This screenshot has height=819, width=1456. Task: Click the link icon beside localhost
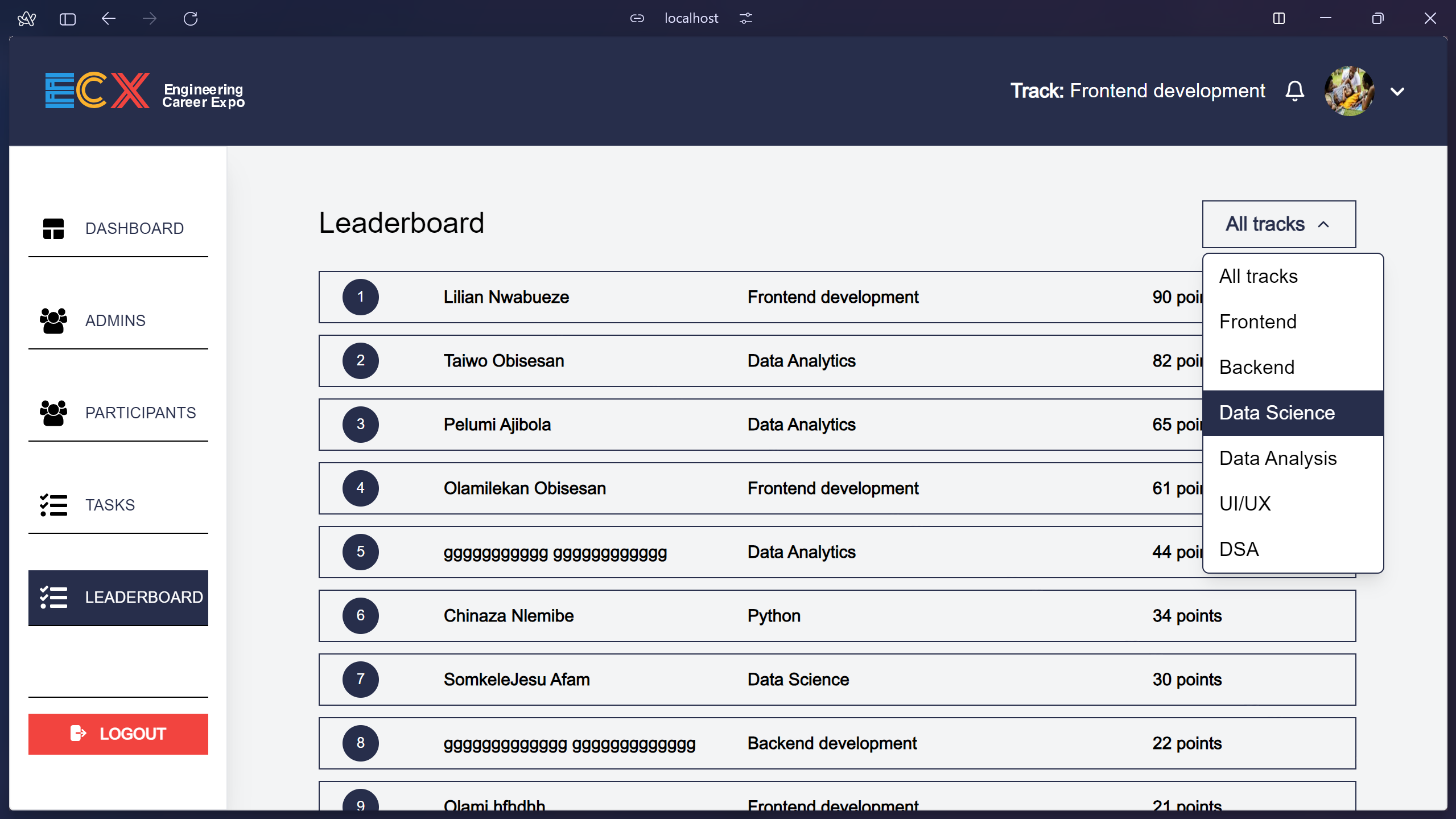(x=637, y=19)
